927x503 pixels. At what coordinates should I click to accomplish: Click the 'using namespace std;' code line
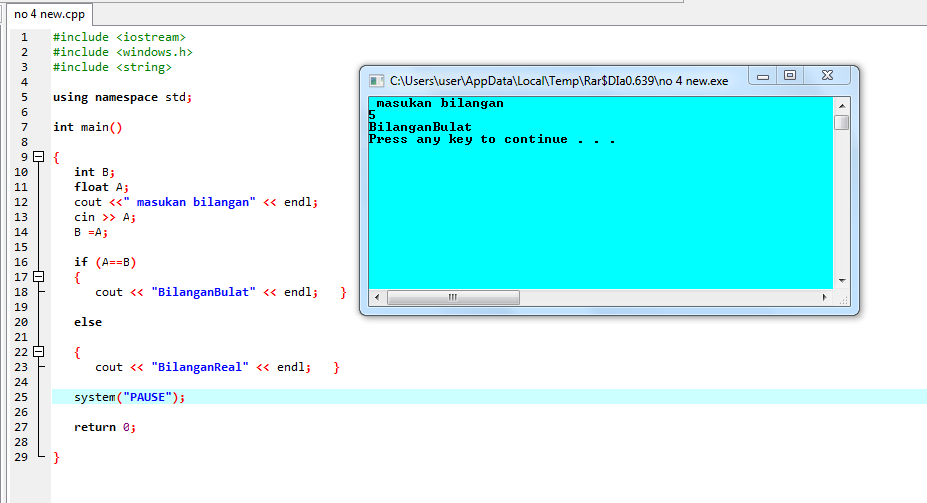(x=122, y=97)
